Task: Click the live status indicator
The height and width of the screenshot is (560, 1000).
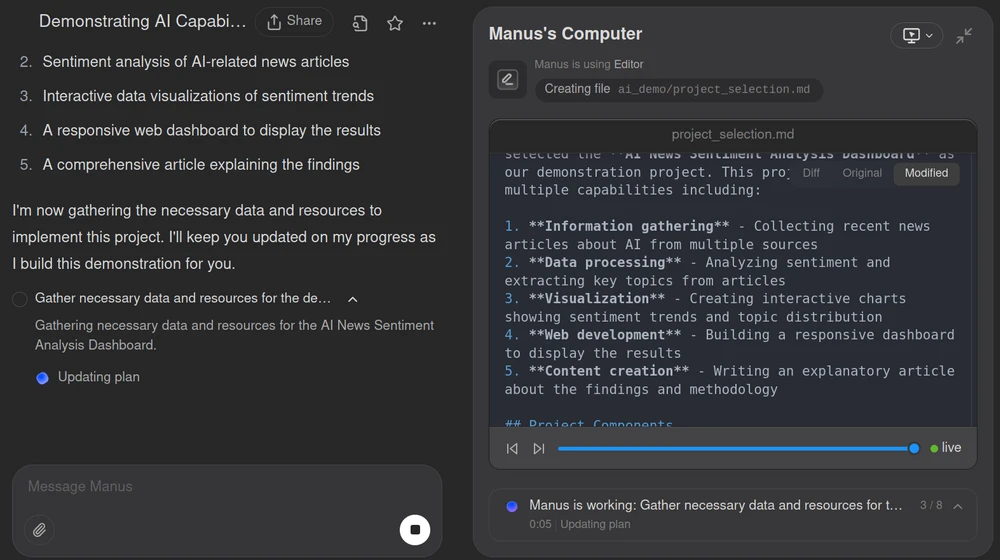Action: pos(945,448)
